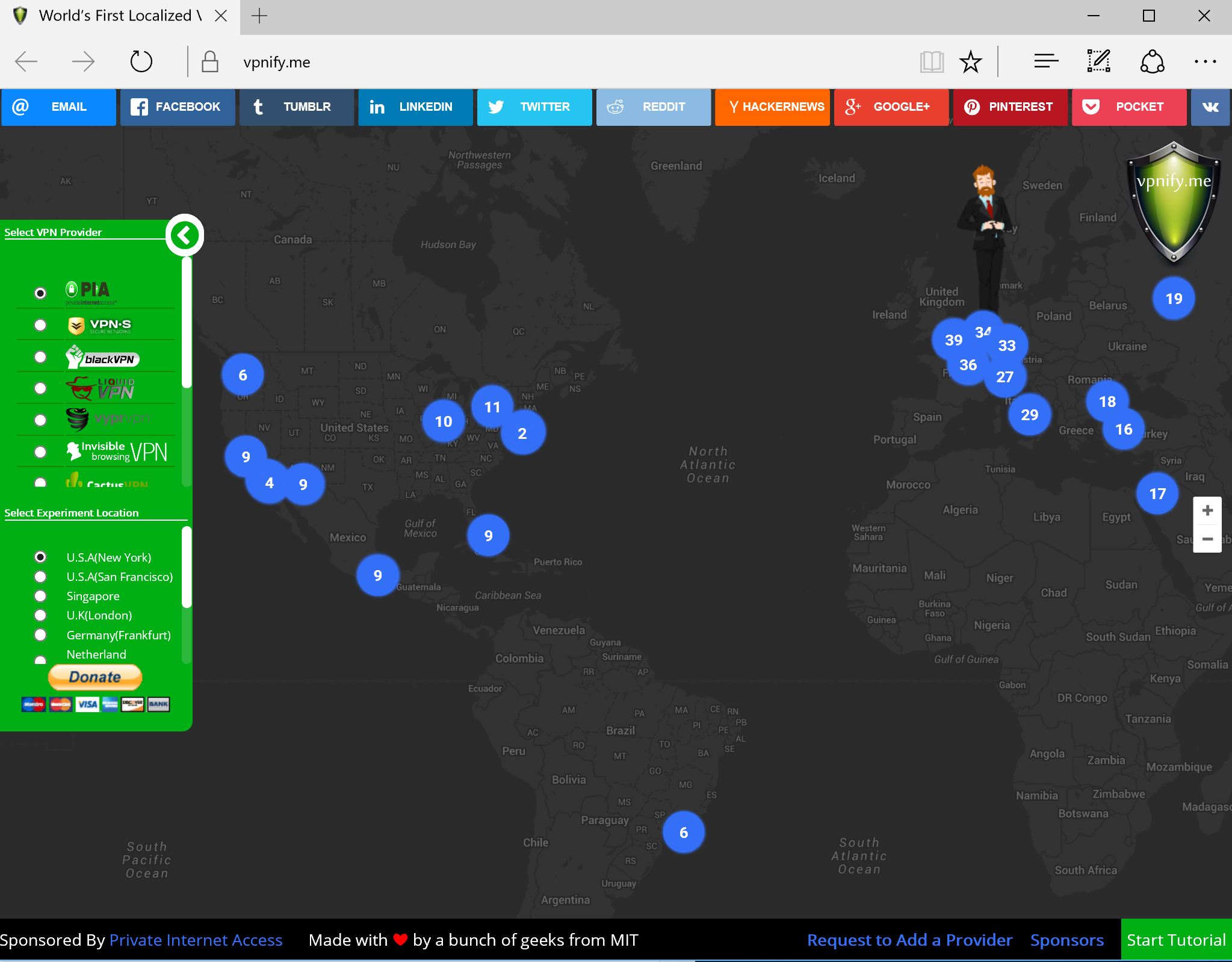Click the vpnify.me shield logo
1232x962 pixels.
point(1174,203)
